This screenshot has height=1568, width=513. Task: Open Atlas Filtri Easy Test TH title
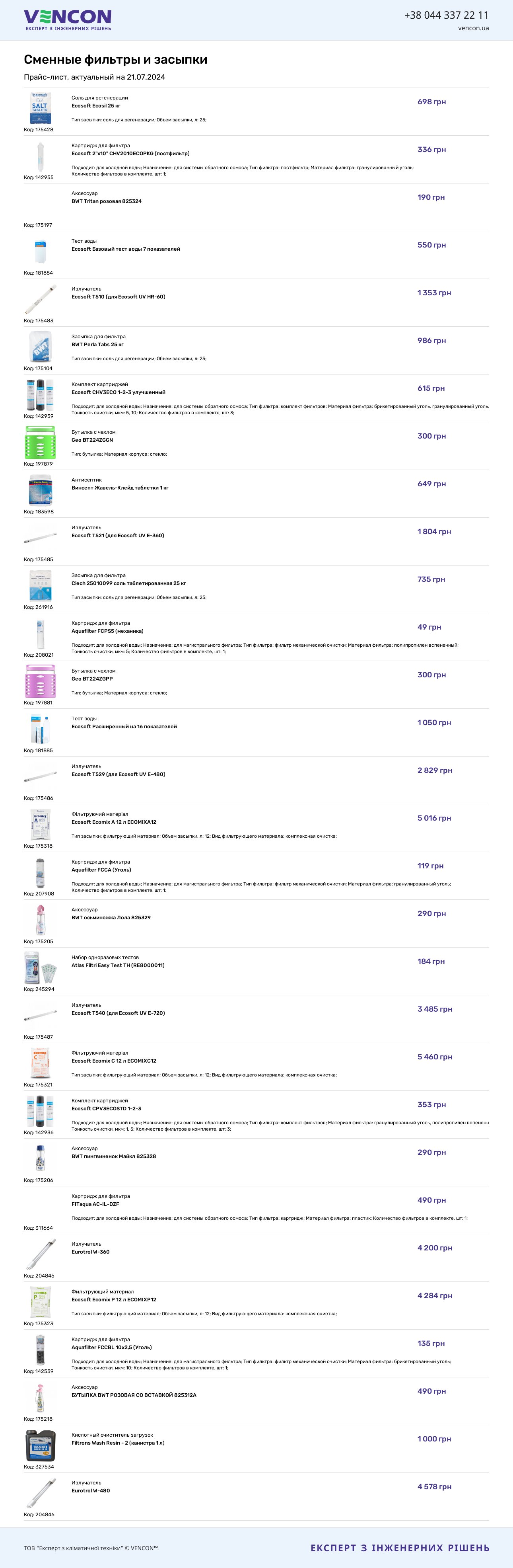click(117, 965)
